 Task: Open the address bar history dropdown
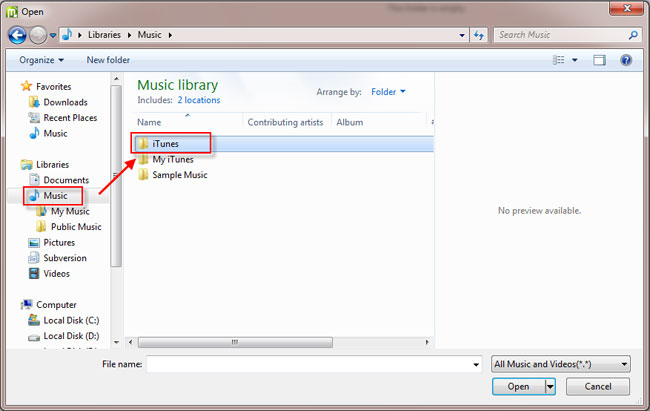pos(462,35)
